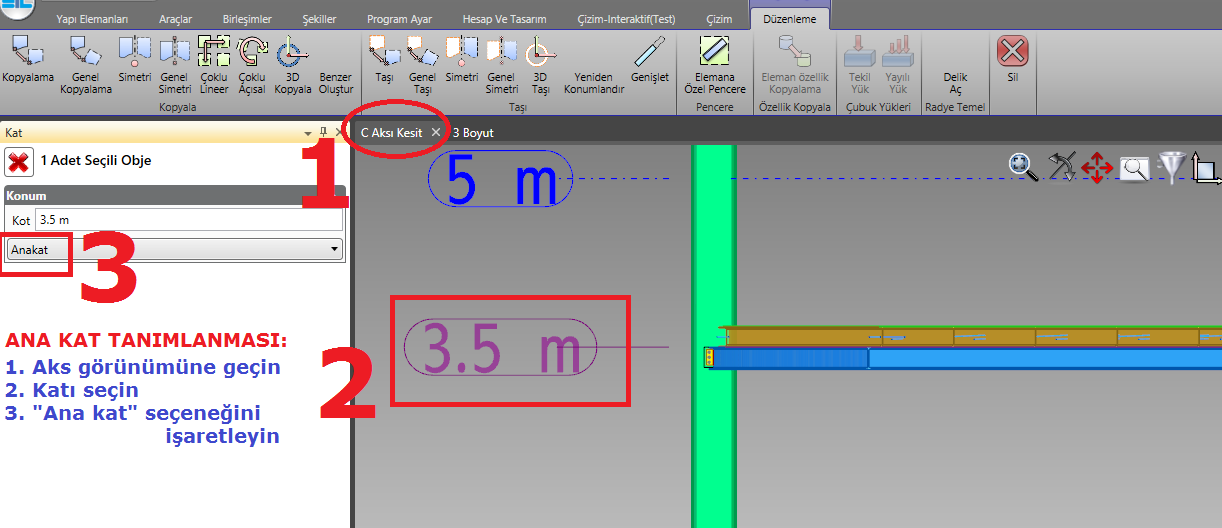Open the Yapı Elemanları ribbon tab
The image size is (1222, 528).
(x=92, y=19)
